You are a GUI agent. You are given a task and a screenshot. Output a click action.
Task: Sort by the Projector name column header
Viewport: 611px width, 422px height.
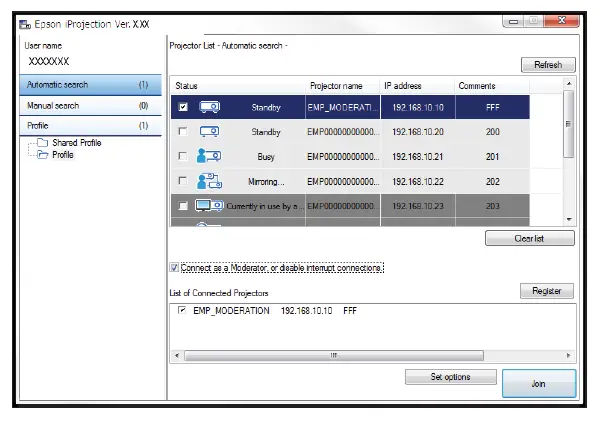click(343, 86)
